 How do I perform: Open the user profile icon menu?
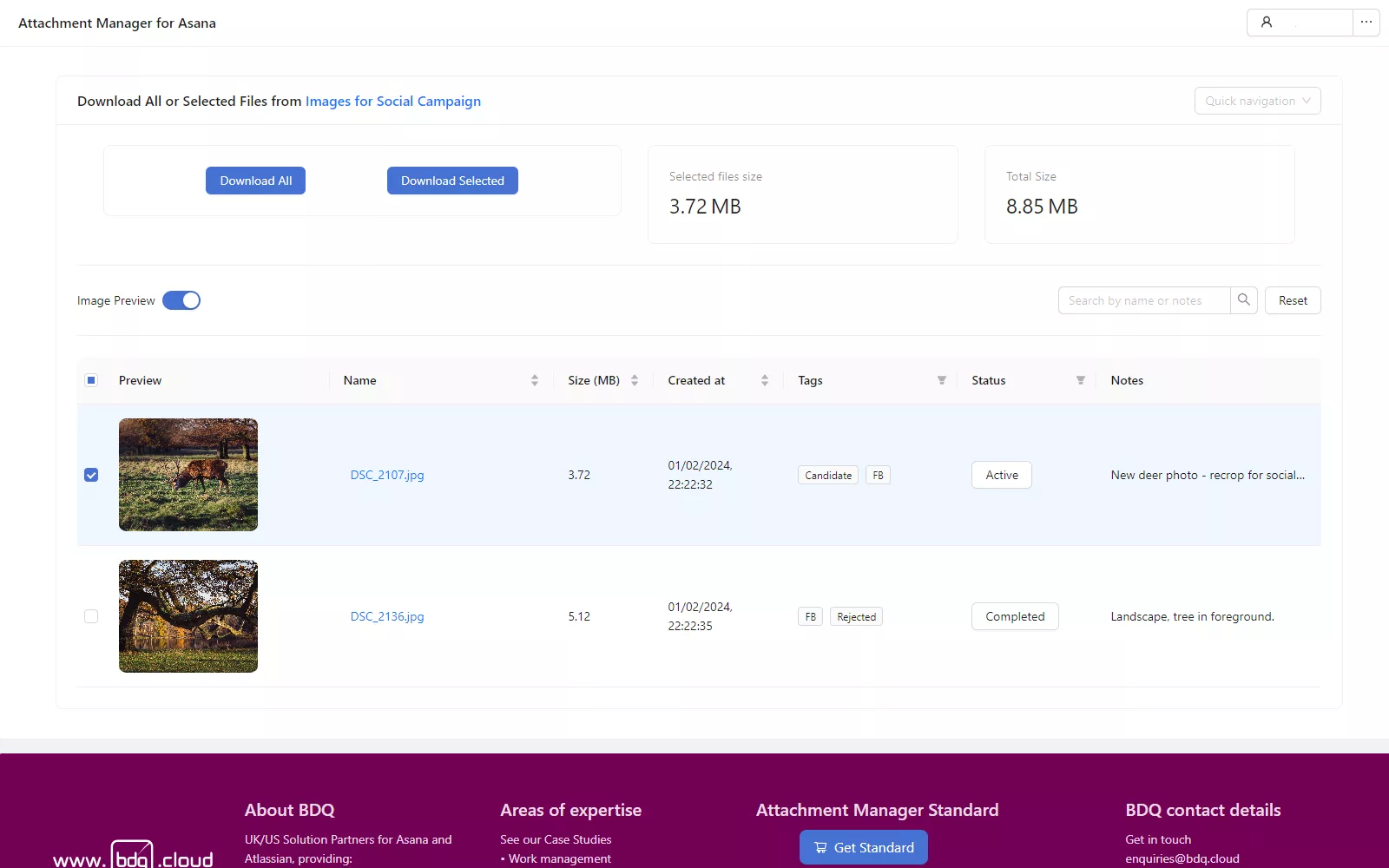pos(1267,23)
